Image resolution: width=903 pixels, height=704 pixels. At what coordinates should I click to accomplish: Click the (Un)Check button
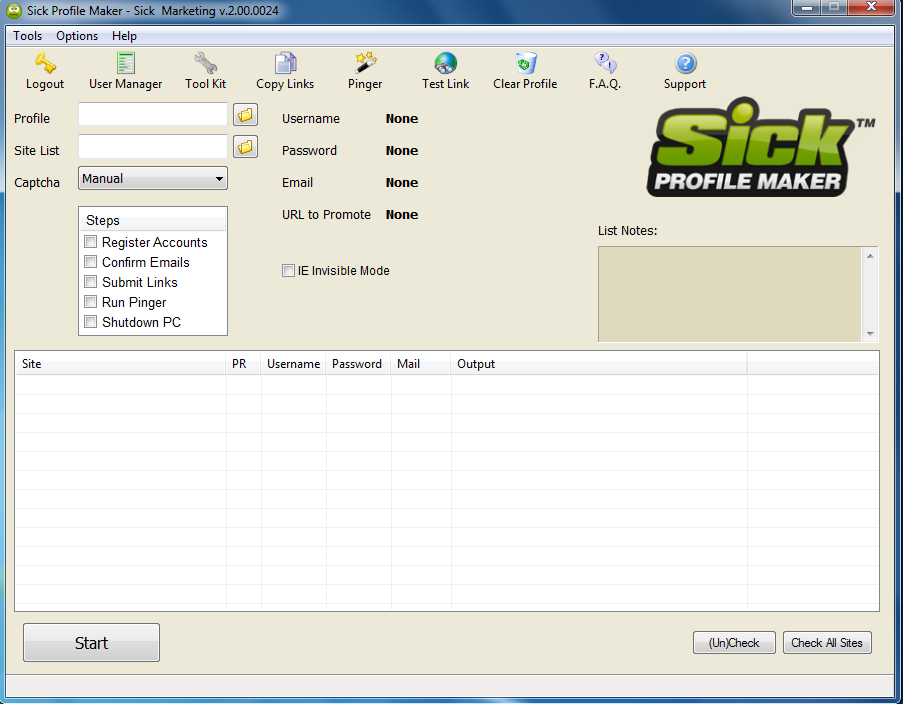click(734, 643)
